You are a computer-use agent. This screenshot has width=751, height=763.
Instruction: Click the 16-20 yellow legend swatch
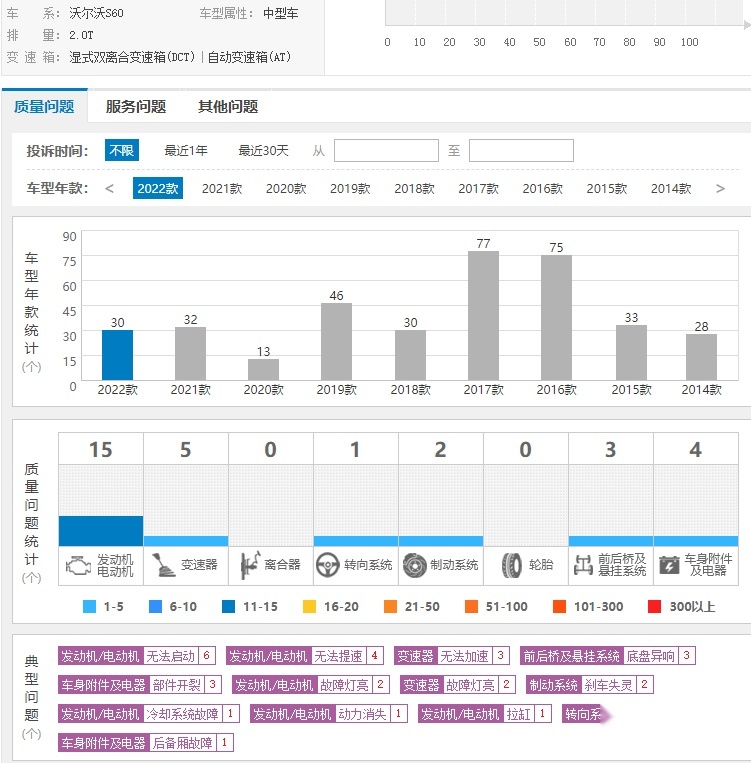(310, 607)
